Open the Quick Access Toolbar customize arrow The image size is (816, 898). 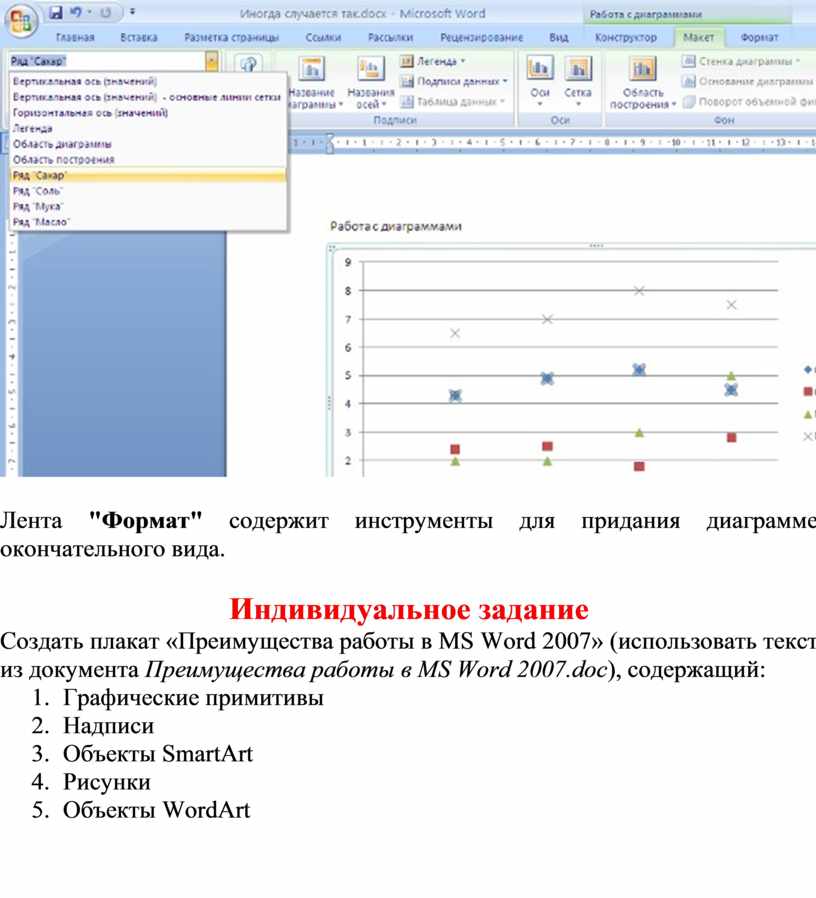pos(132,12)
